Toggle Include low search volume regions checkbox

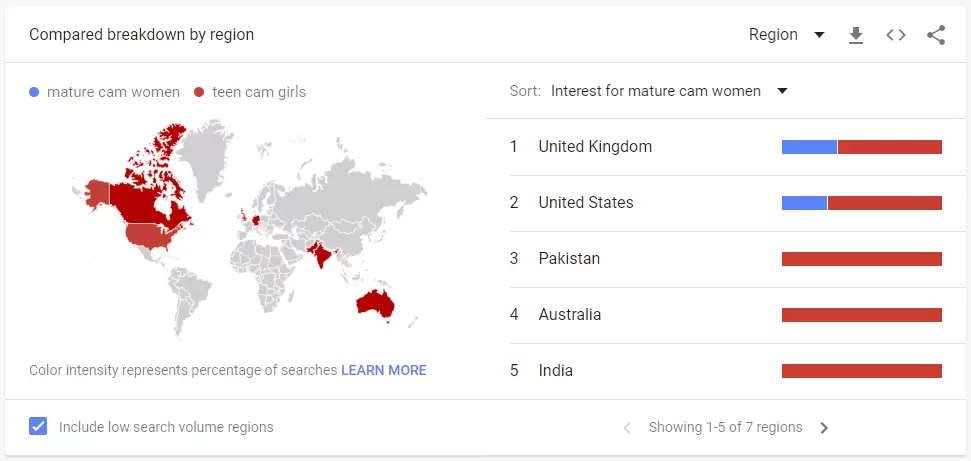38,426
